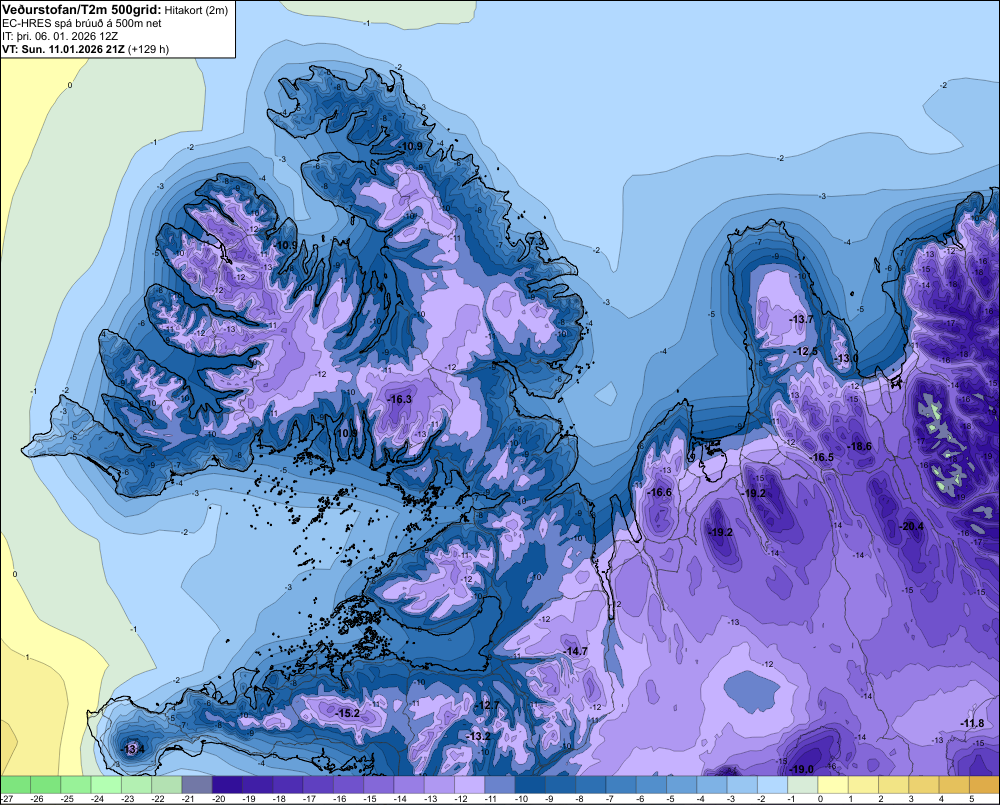
Task: Select the -12.5 temperature value label
Action: [805, 351]
